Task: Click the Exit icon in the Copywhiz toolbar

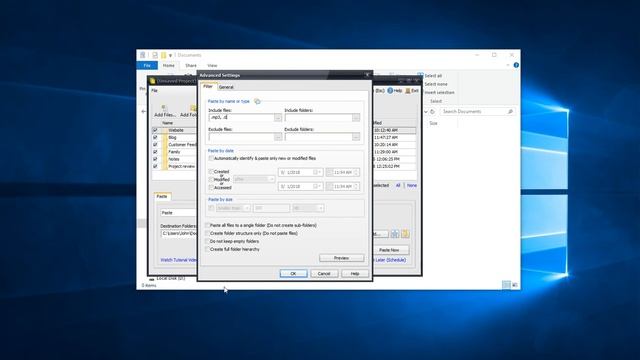Action: pos(408,91)
